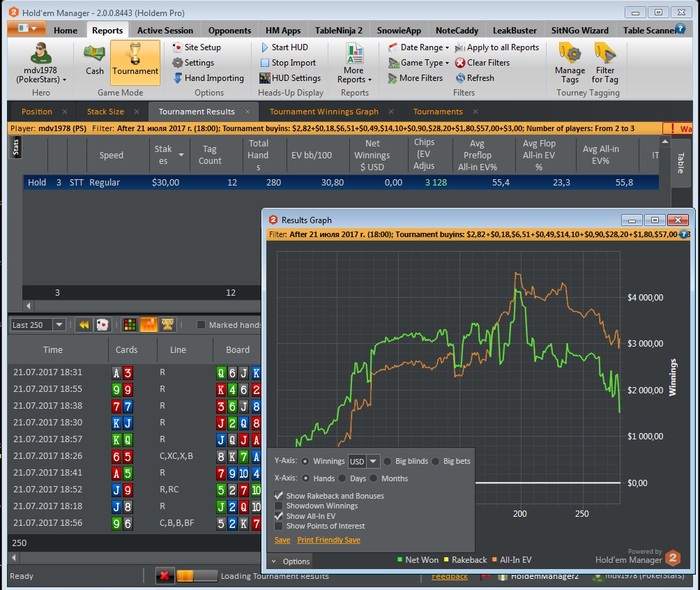Open Hand Importing options
The image size is (700, 590).
click(208, 78)
